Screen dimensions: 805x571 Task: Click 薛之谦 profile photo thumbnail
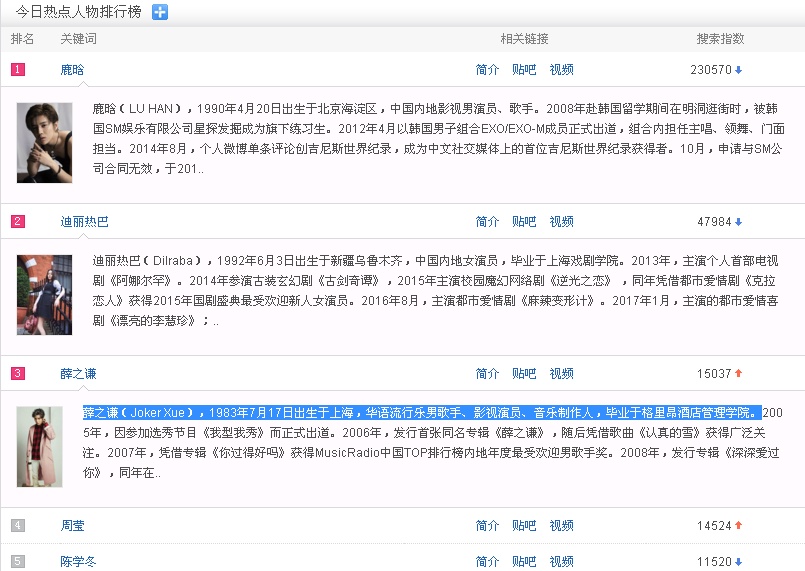coord(40,447)
